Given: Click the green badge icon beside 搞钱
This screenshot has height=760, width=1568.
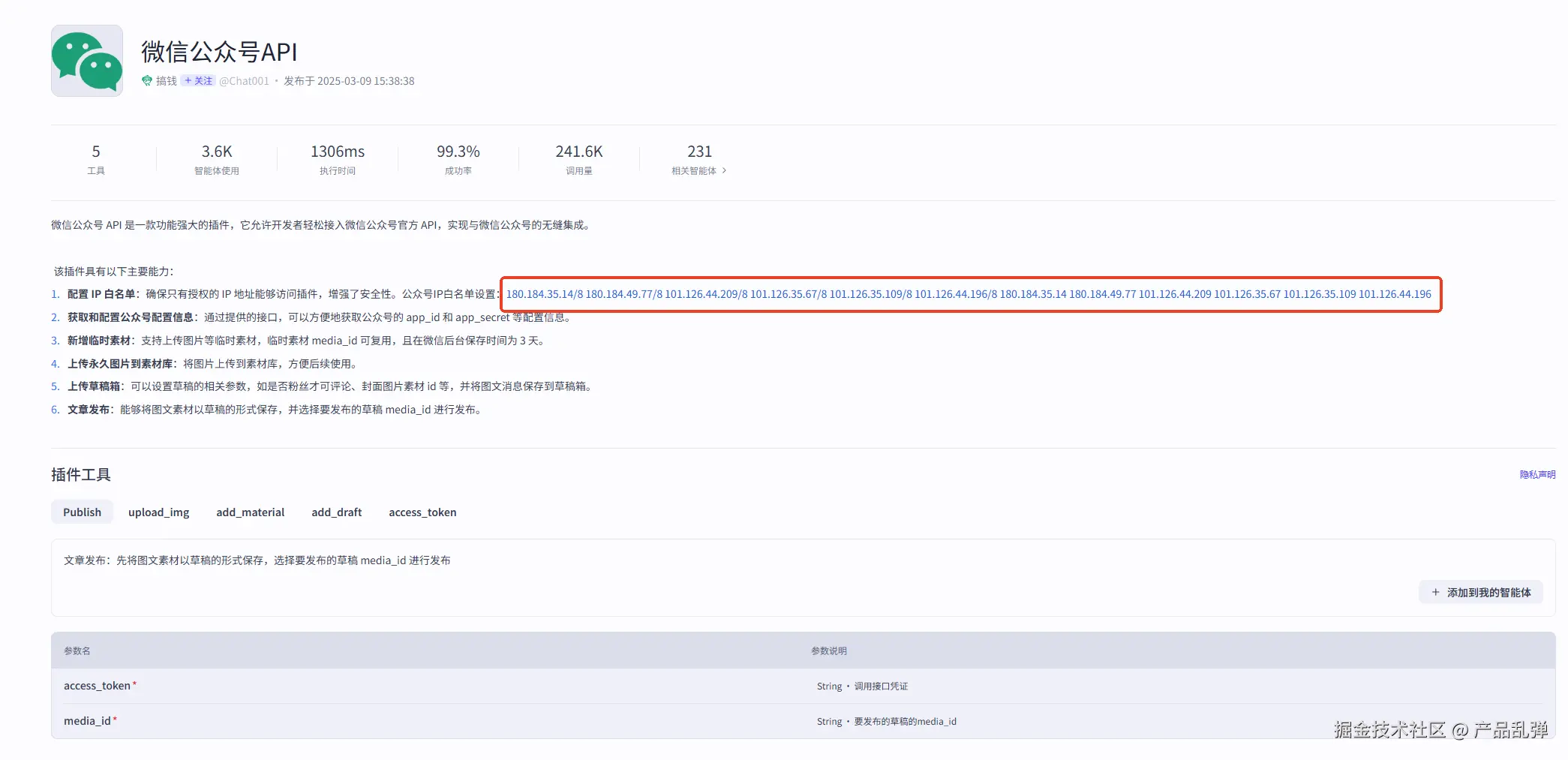Looking at the screenshot, I should pyautogui.click(x=147, y=81).
